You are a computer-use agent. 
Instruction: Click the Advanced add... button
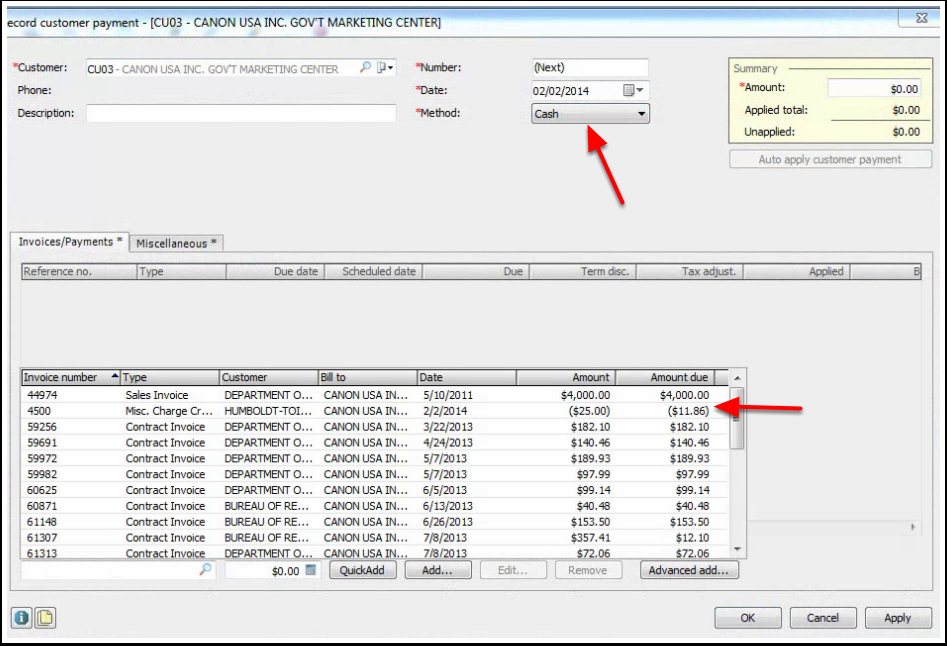pos(689,570)
